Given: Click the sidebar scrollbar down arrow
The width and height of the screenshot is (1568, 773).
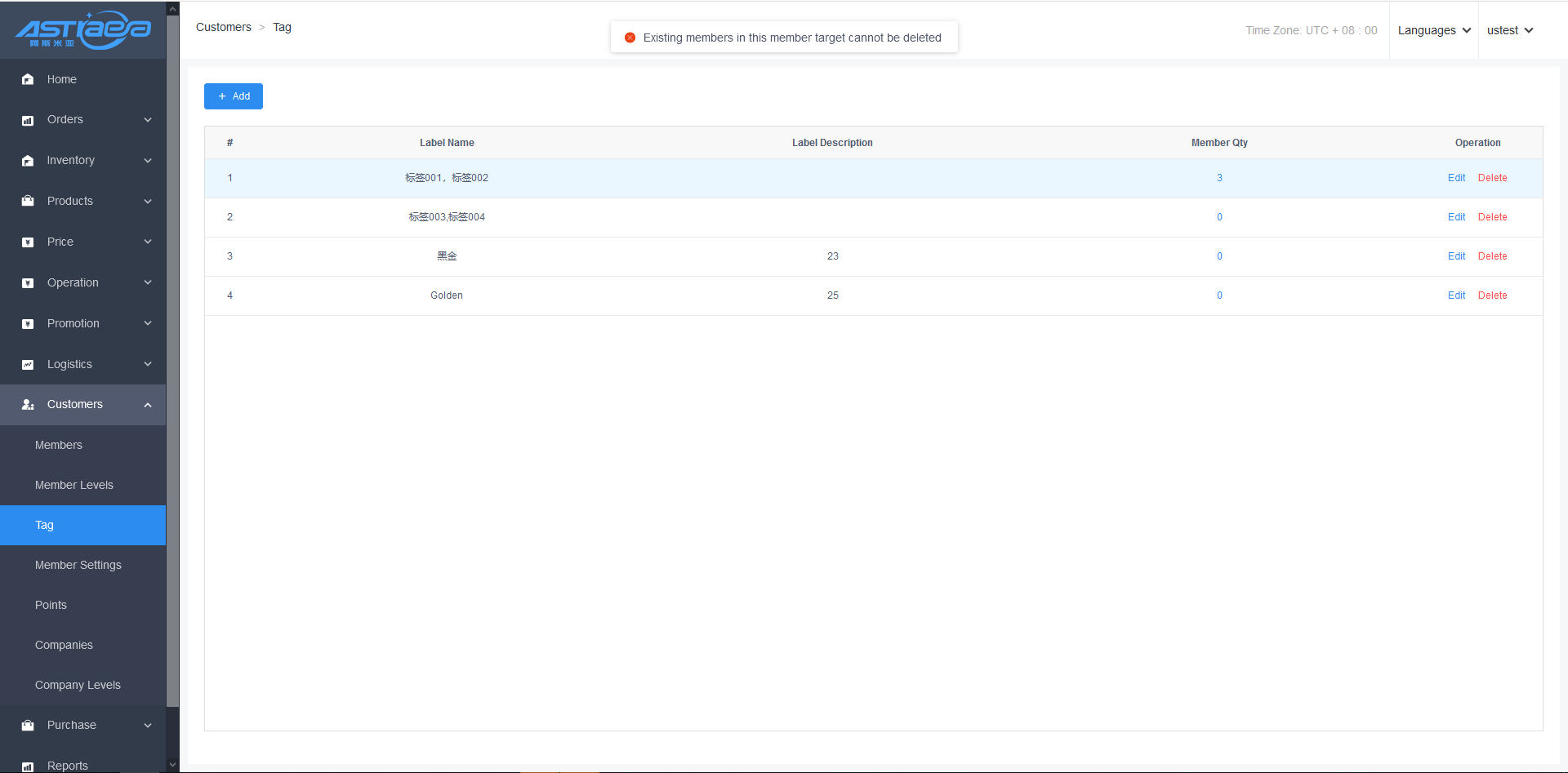Looking at the screenshot, I should pyautogui.click(x=172, y=765).
